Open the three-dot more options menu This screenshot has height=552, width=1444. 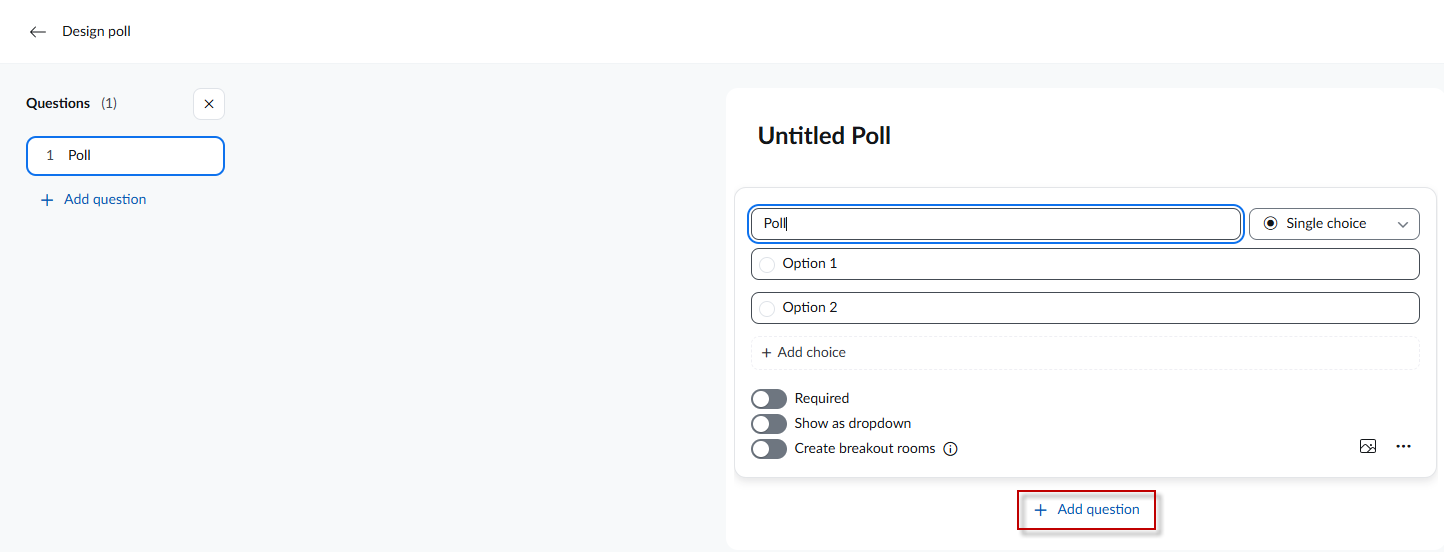[x=1403, y=447]
